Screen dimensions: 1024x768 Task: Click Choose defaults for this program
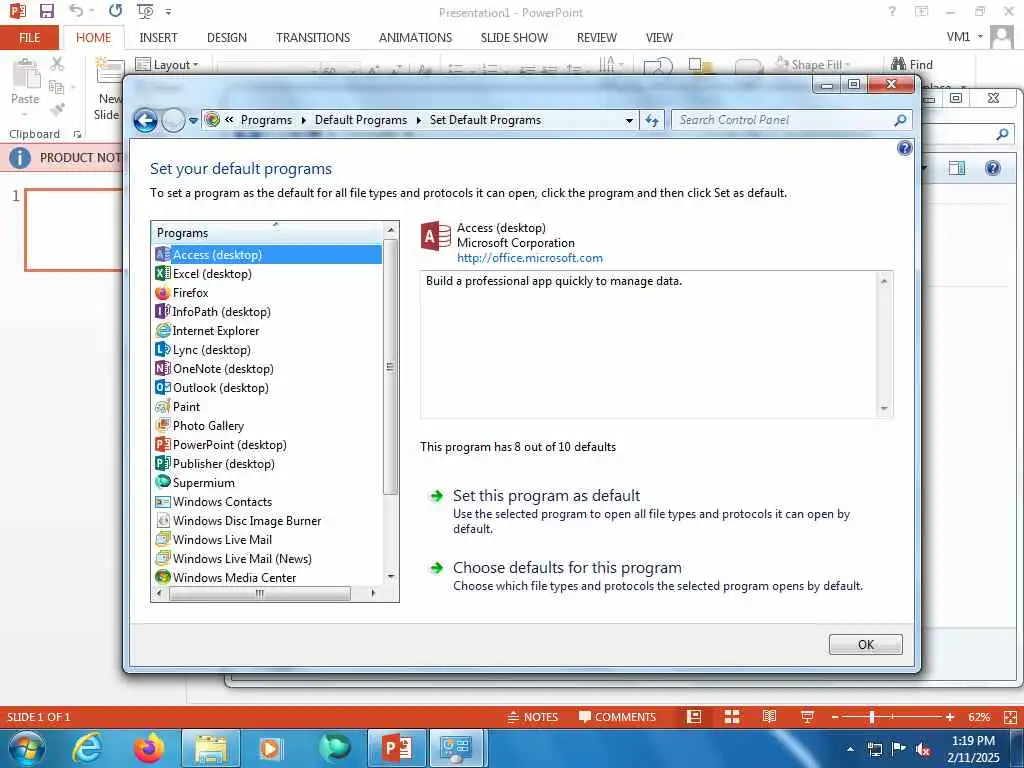[x=567, y=568]
